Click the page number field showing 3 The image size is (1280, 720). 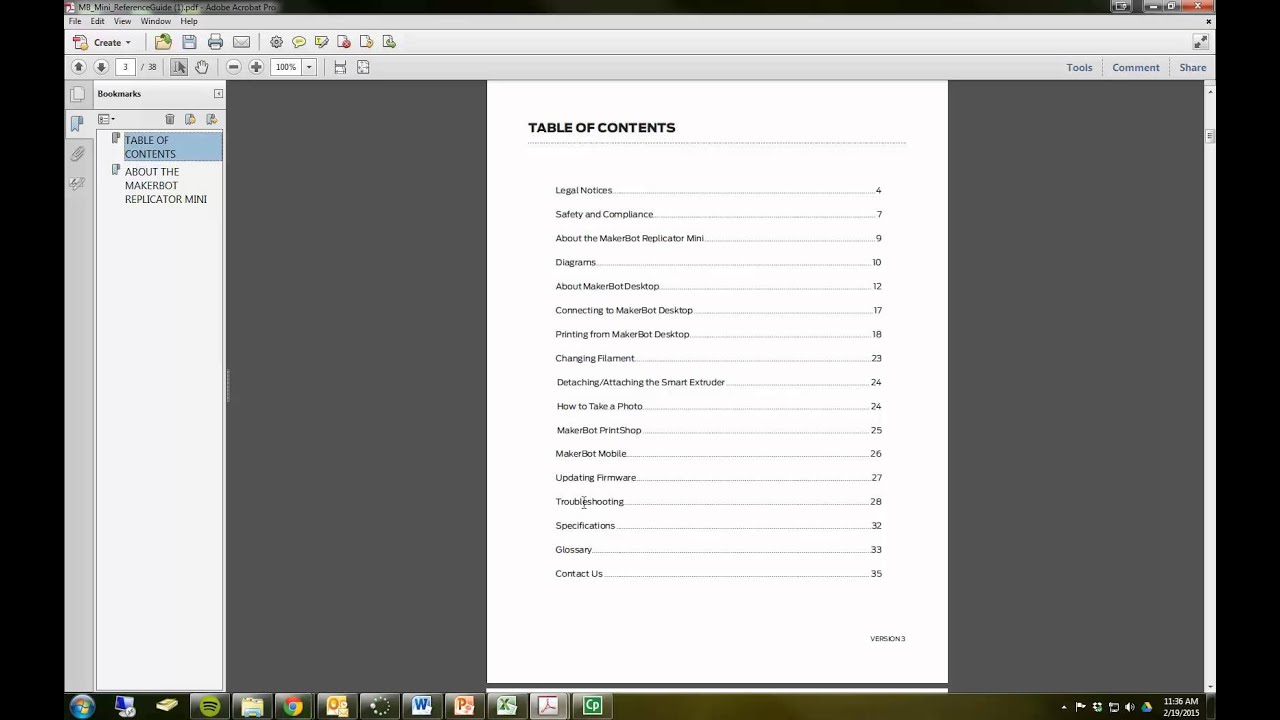coord(125,67)
